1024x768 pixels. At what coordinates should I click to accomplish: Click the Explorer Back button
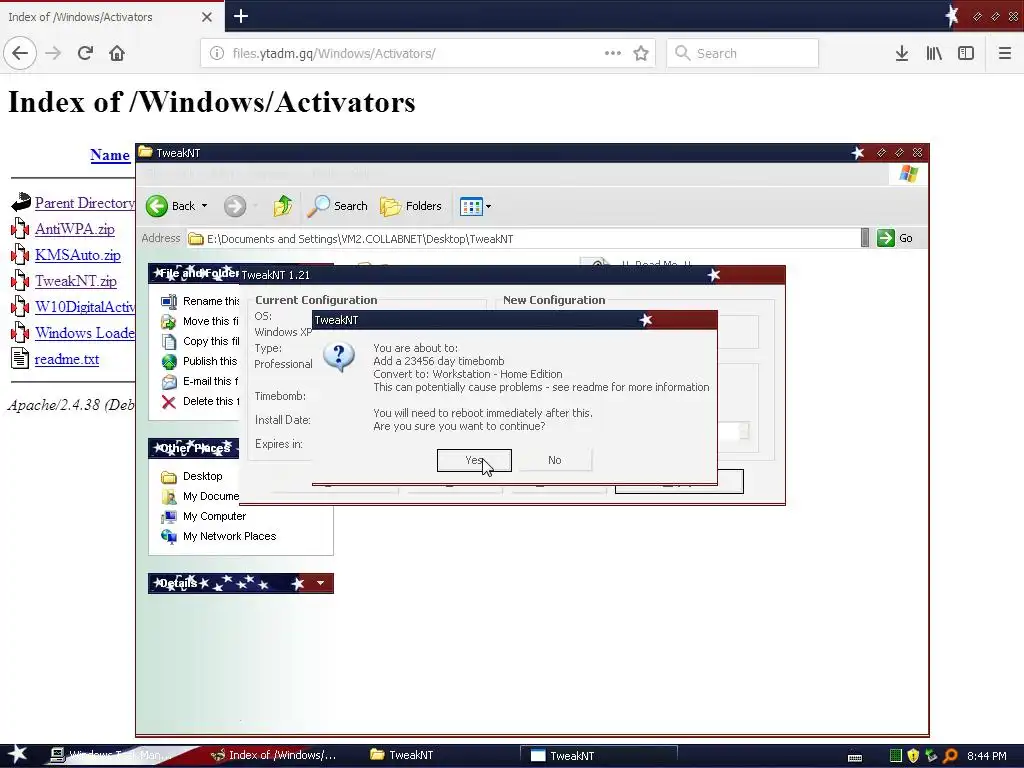click(170, 206)
